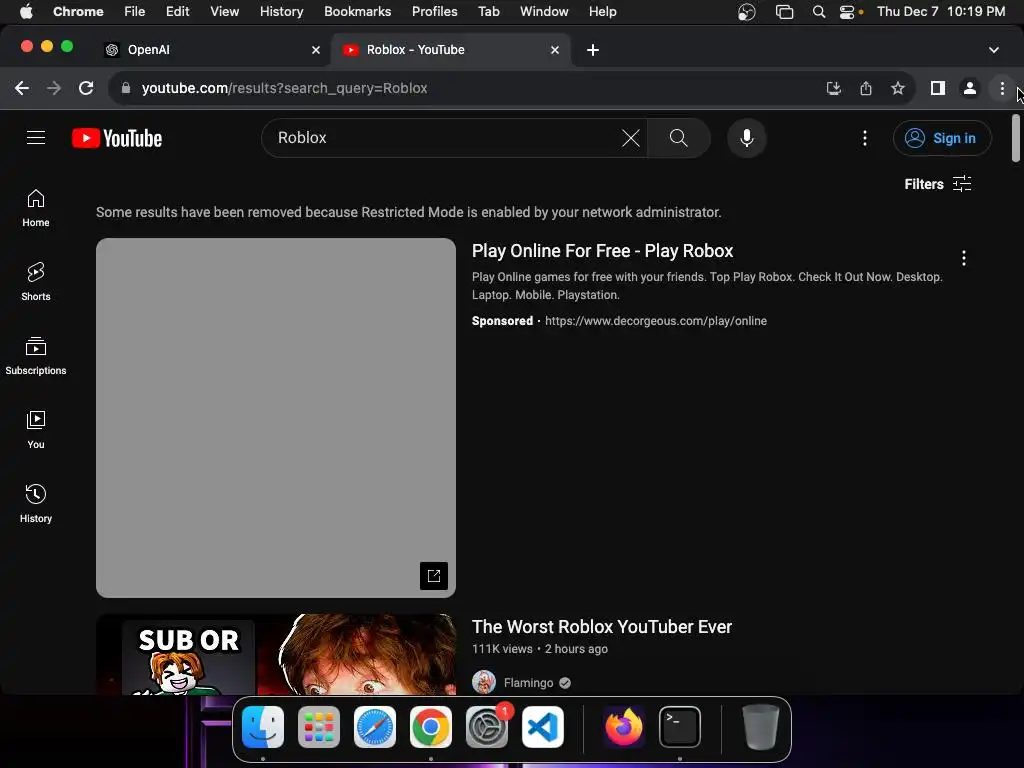Open Shorts in sidebar
This screenshot has height=768, width=1024.
36,282
